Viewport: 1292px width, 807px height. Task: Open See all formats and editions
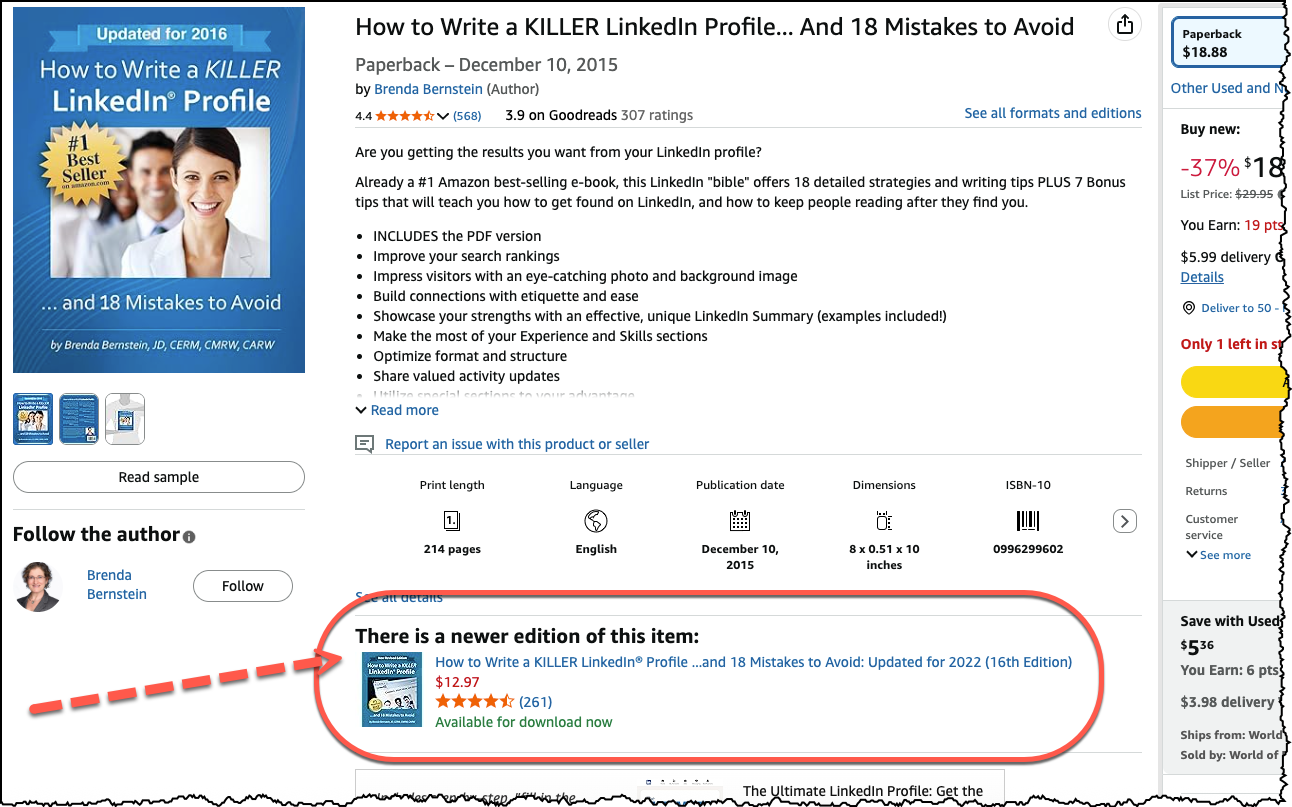pos(1052,113)
